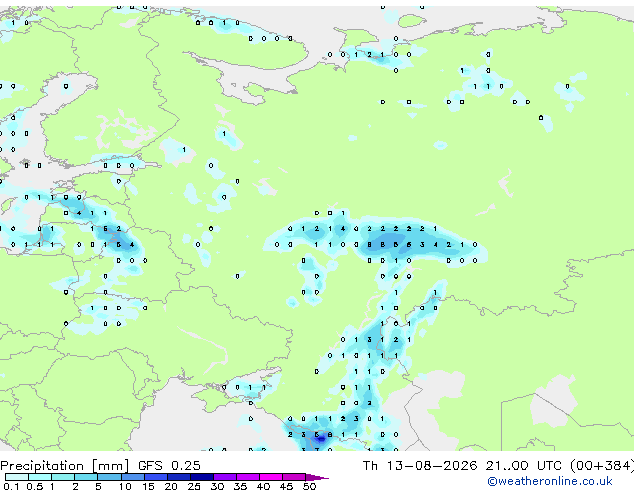
Task: Click the legend label 50
Action: coord(310,486)
